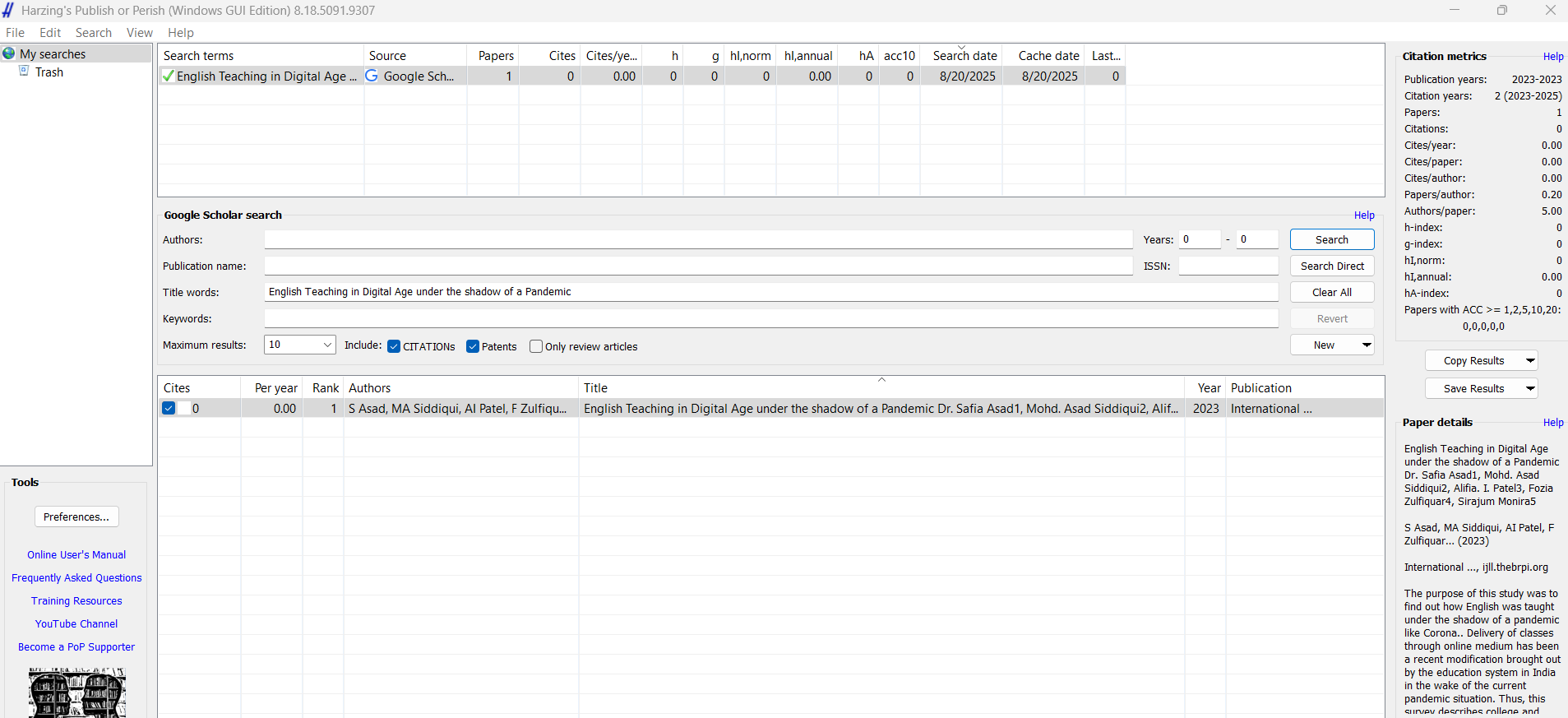Disable the Patents checkbox

tap(473, 346)
